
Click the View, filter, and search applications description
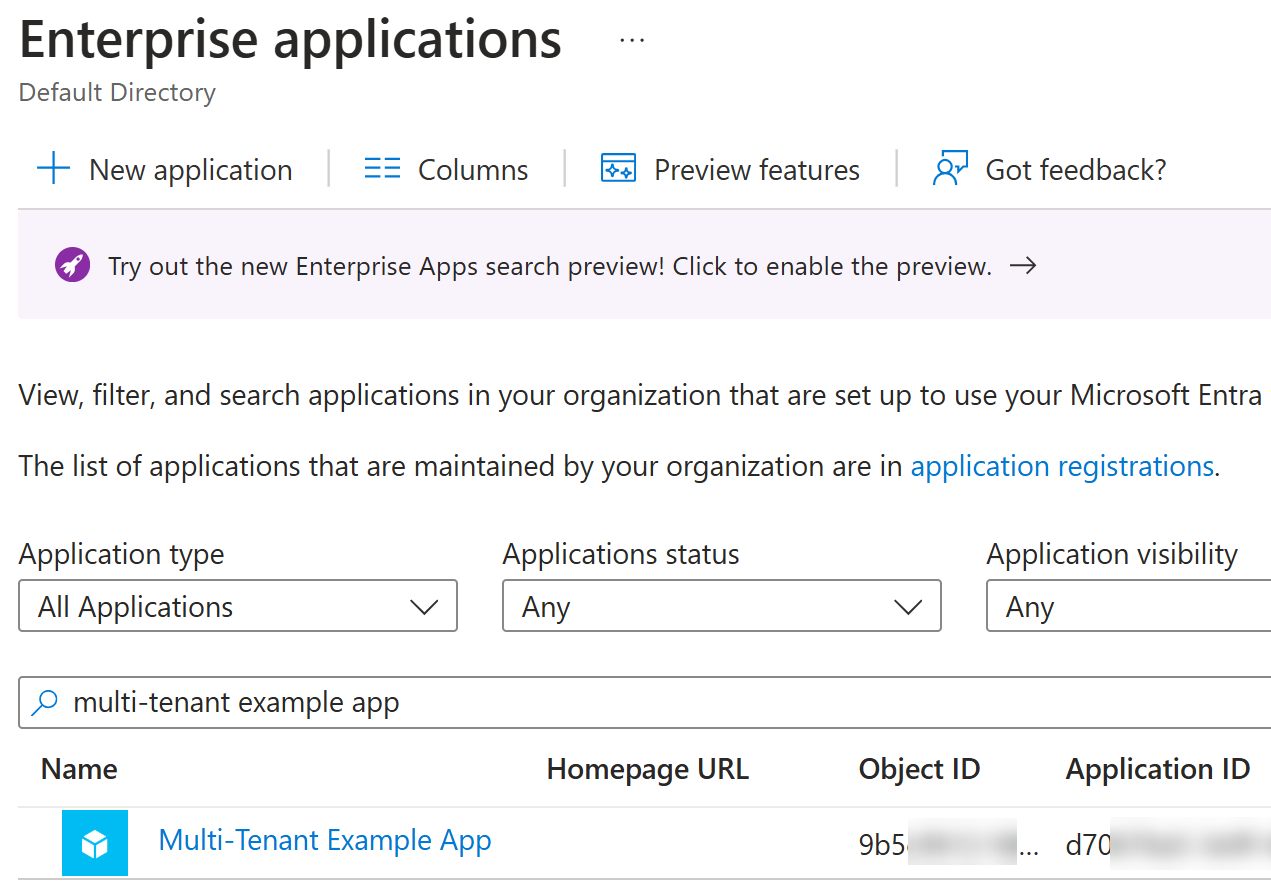[641, 395]
